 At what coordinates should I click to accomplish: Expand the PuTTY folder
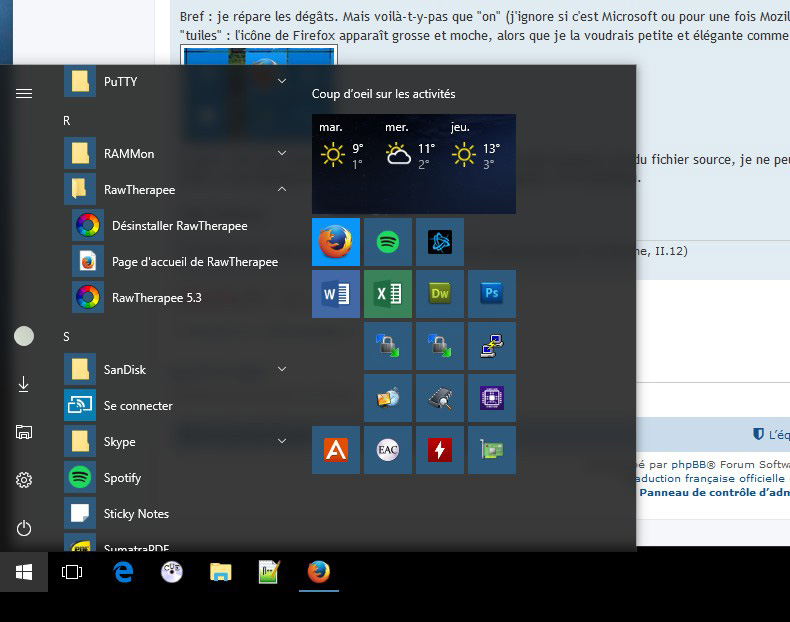[282, 81]
